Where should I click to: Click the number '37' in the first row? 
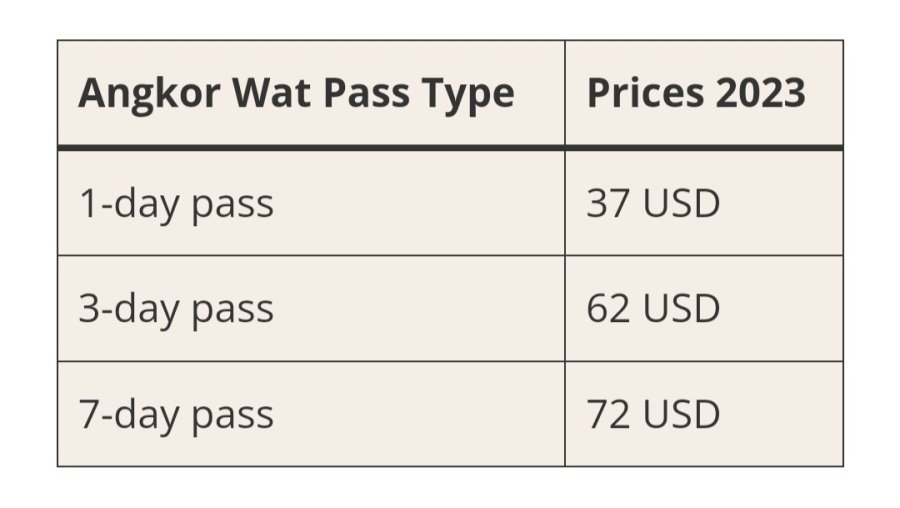pyautogui.click(x=607, y=203)
